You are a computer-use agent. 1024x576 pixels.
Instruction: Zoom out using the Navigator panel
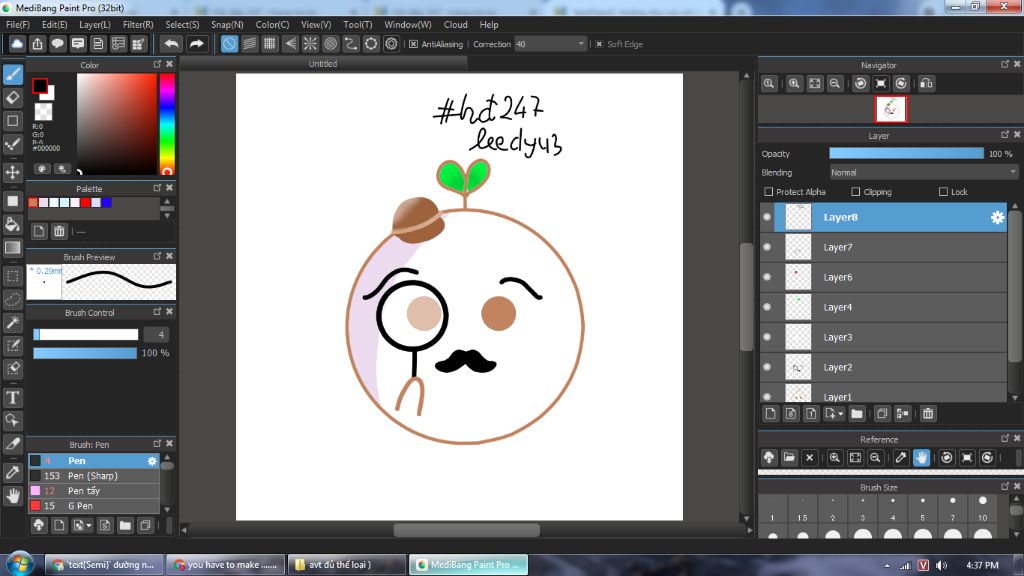[835, 84]
